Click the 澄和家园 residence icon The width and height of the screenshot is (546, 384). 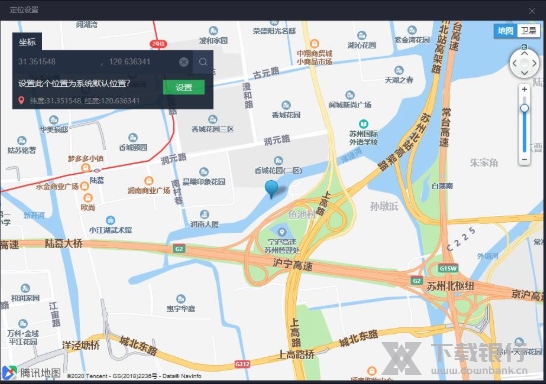point(213,31)
